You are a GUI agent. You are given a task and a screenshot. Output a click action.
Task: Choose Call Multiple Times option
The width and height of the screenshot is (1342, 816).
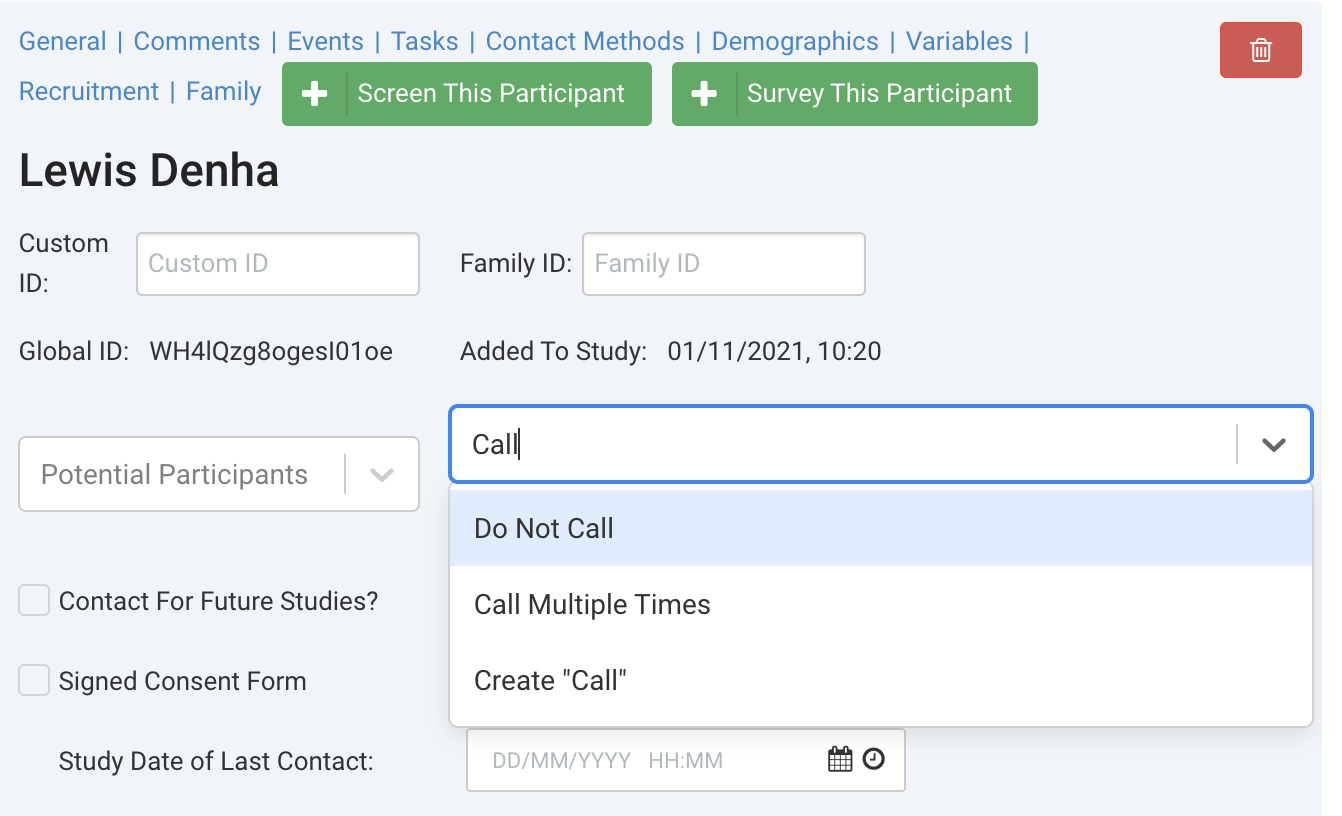click(592, 605)
